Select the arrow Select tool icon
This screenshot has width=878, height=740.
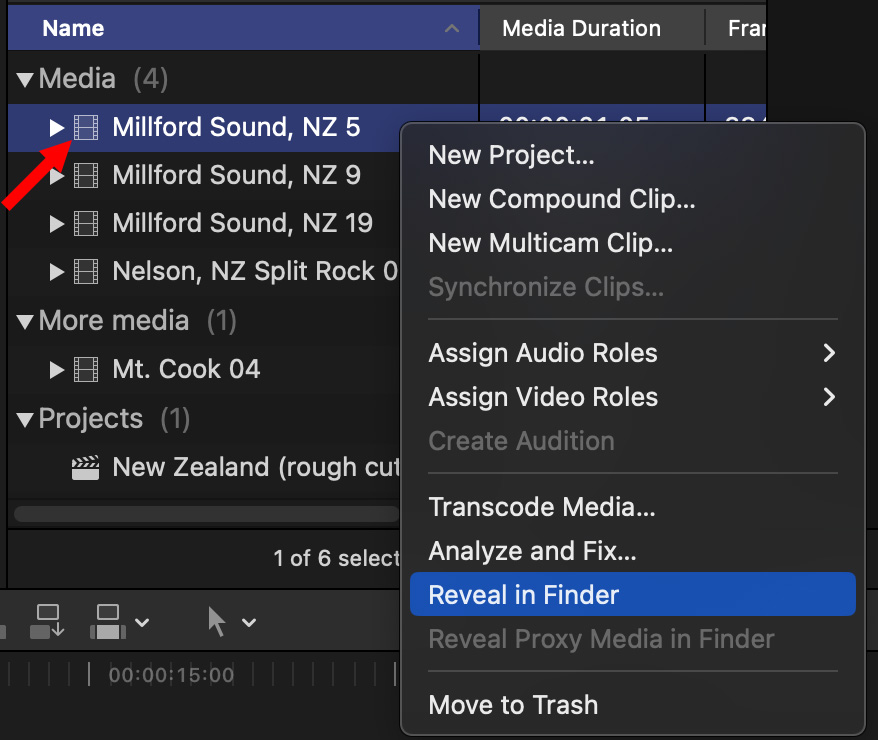pyautogui.click(x=215, y=621)
